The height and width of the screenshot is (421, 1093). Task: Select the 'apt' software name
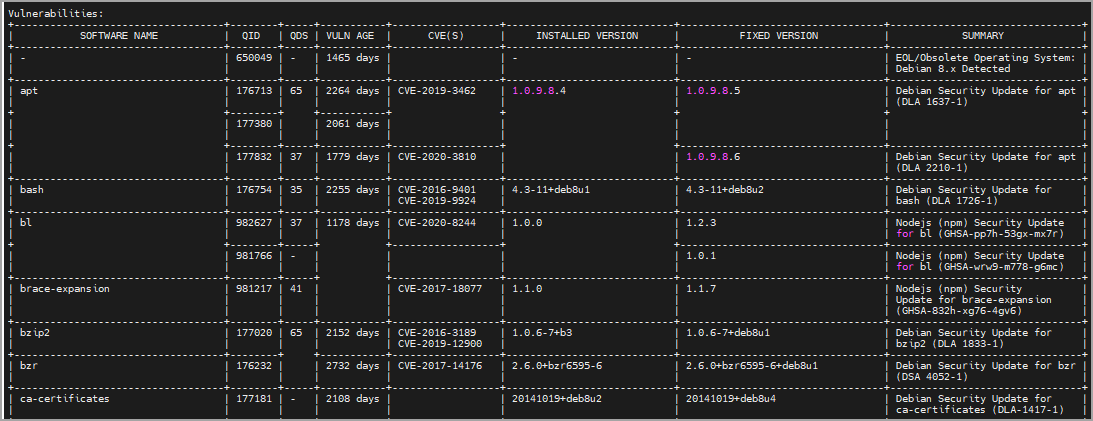29,91
